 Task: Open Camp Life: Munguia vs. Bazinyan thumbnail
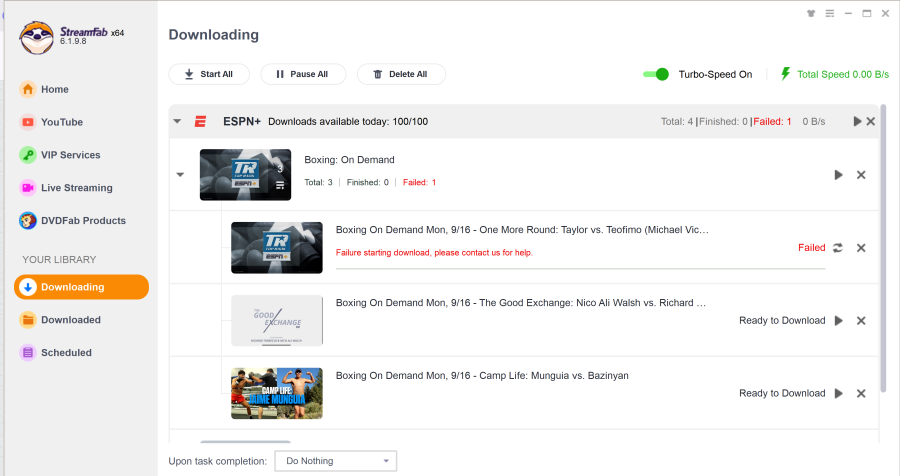pos(277,393)
